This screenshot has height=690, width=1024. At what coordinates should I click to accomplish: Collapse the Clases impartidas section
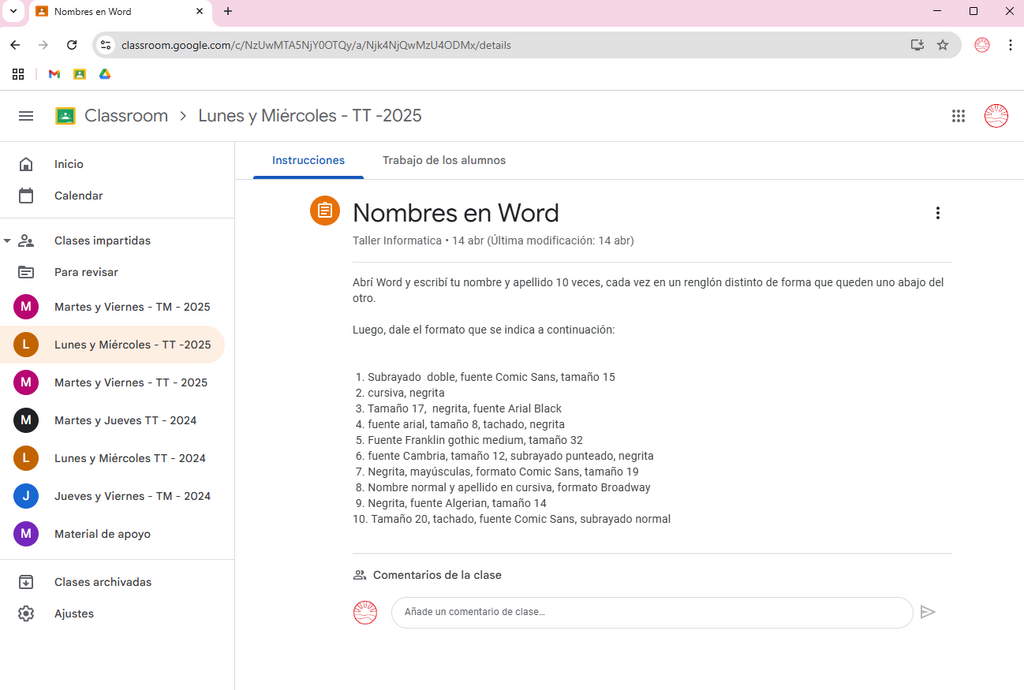coord(7,241)
